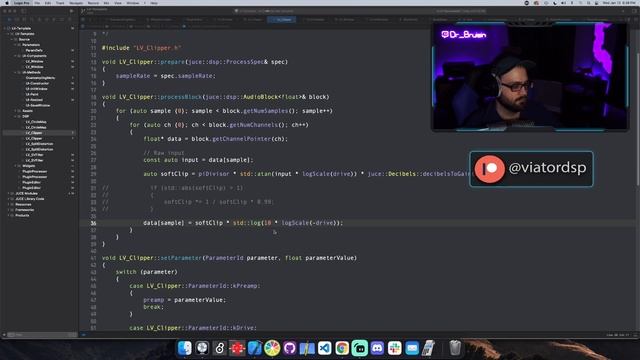Select the highlighted LV_Clipper file in navigator

[39, 133]
